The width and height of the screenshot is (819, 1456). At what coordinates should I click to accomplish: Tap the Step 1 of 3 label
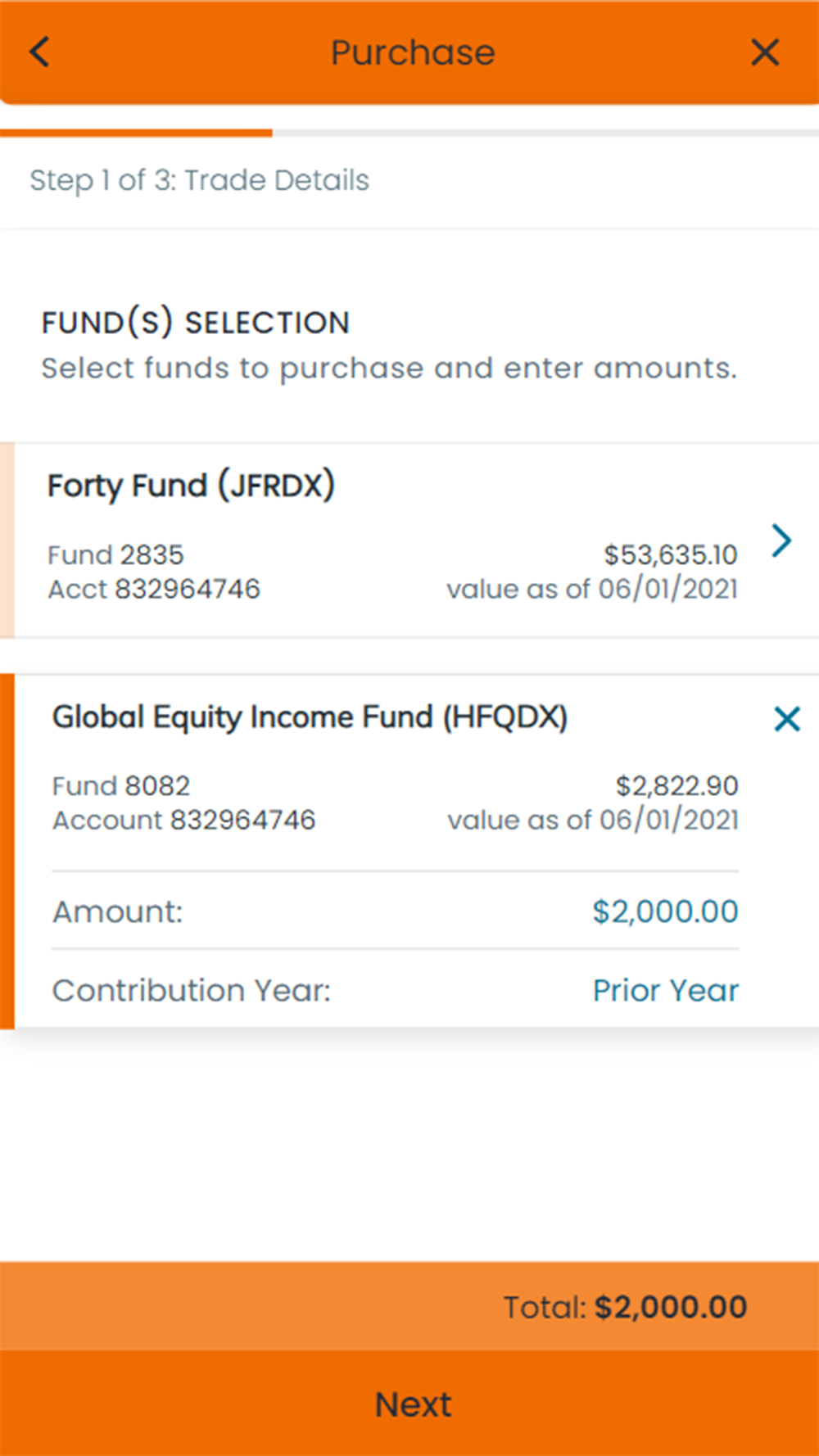point(199,180)
